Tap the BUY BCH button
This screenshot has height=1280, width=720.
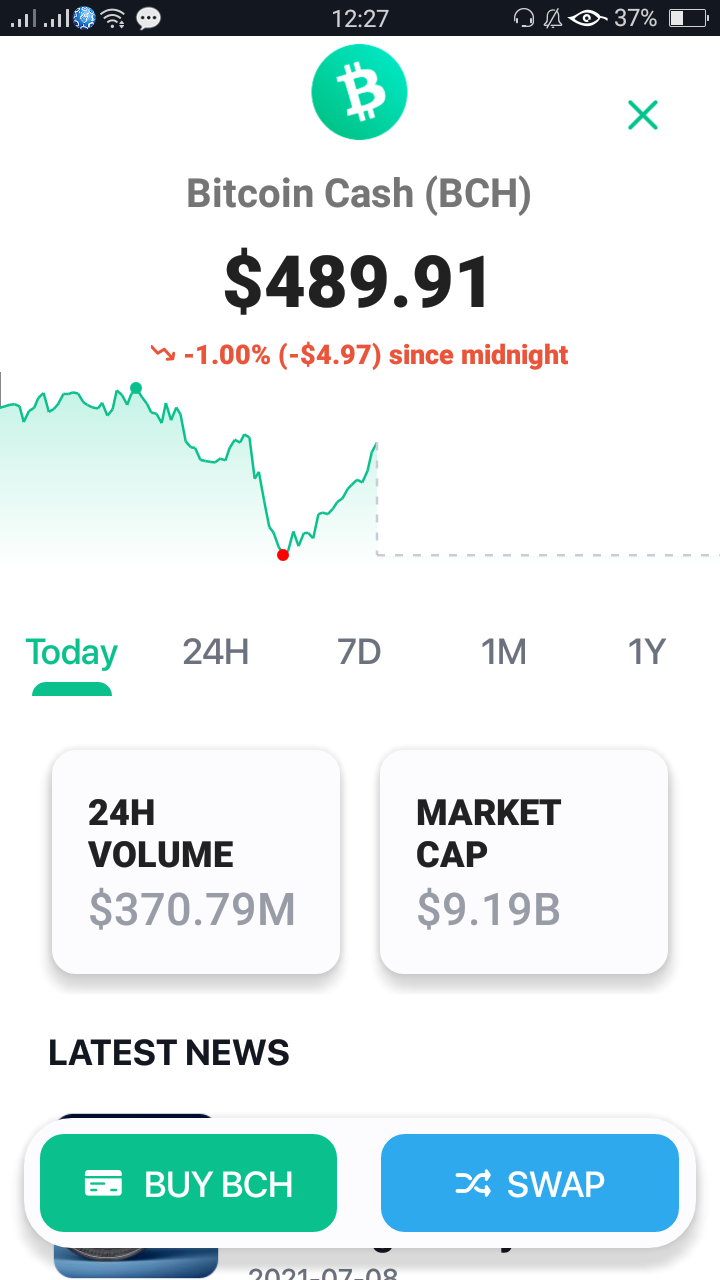[x=188, y=1183]
